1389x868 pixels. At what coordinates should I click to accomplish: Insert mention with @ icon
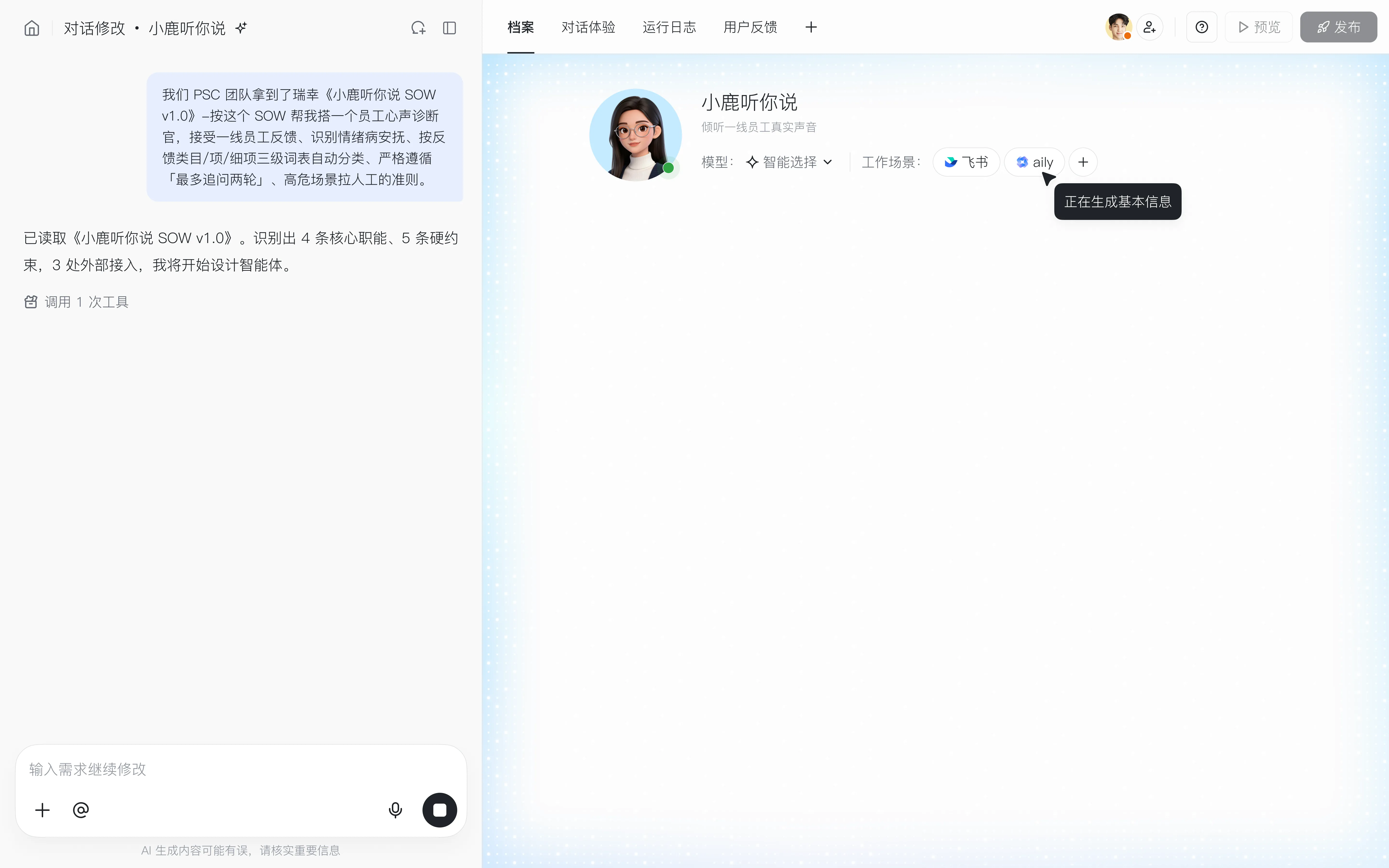pos(81,810)
